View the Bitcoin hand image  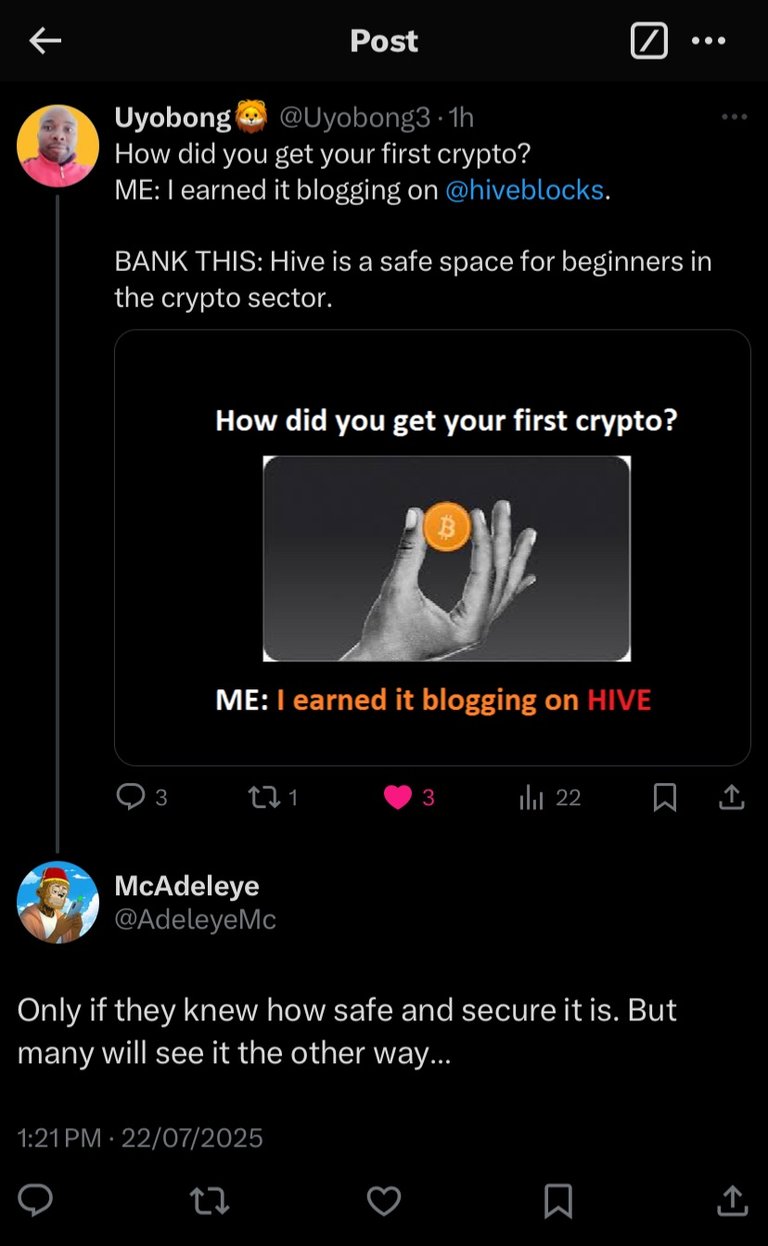pos(446,558)
